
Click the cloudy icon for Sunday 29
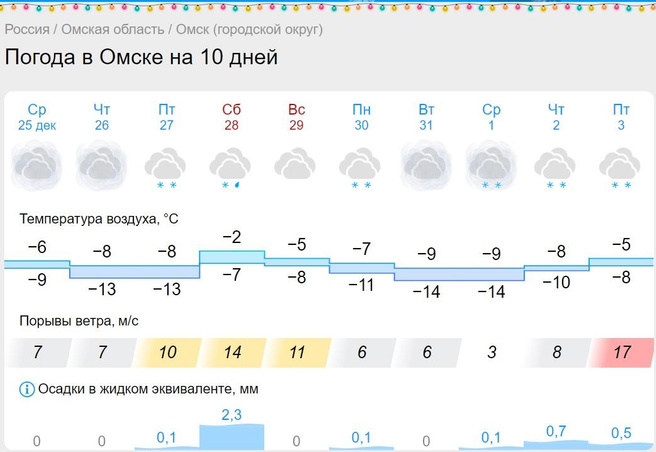[x=296, y=164]
